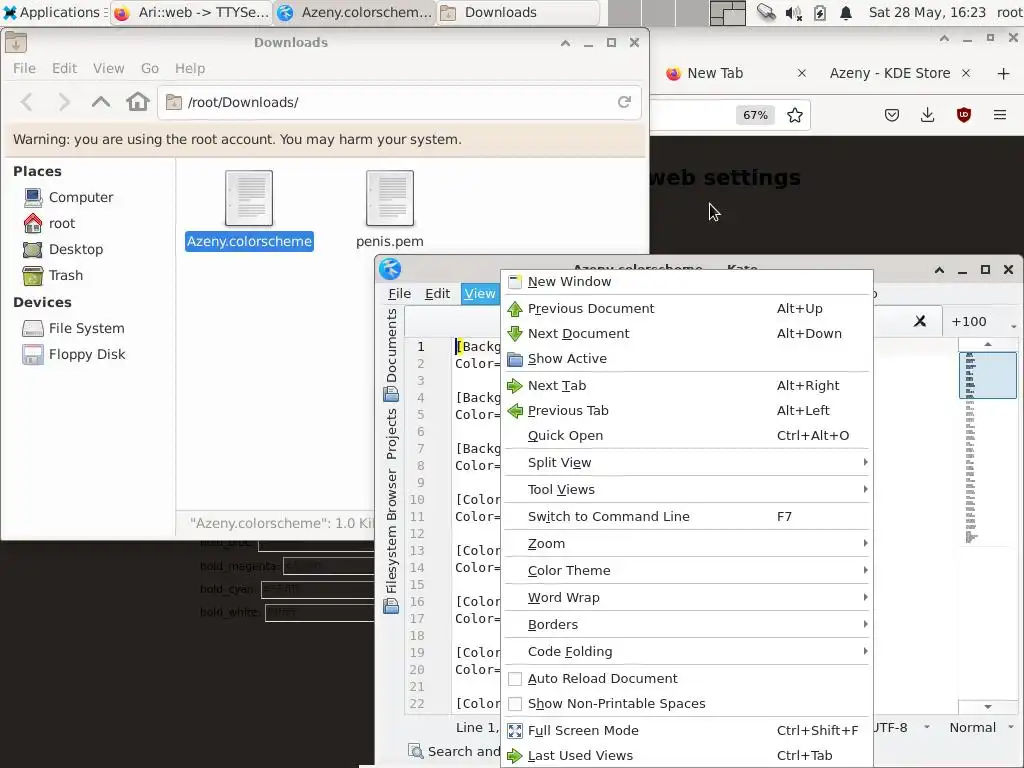Choose New Window from View menu
This screenshot has height=768, width=1024.
(687, 281)
